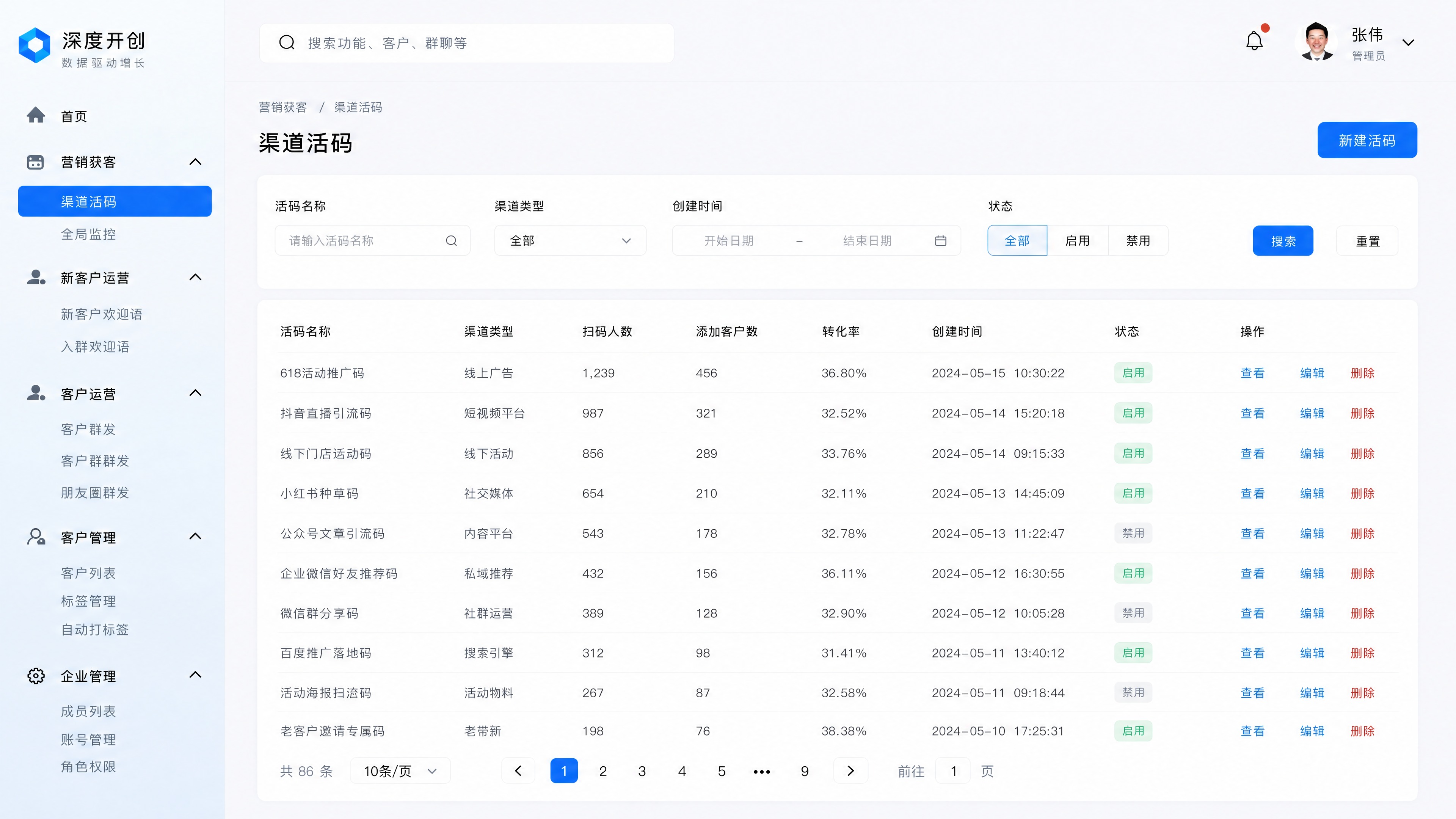Viewport: 1456px width, 819px height.
Task: Click the 活码名称 input field
Action: [x=372, y=241]
